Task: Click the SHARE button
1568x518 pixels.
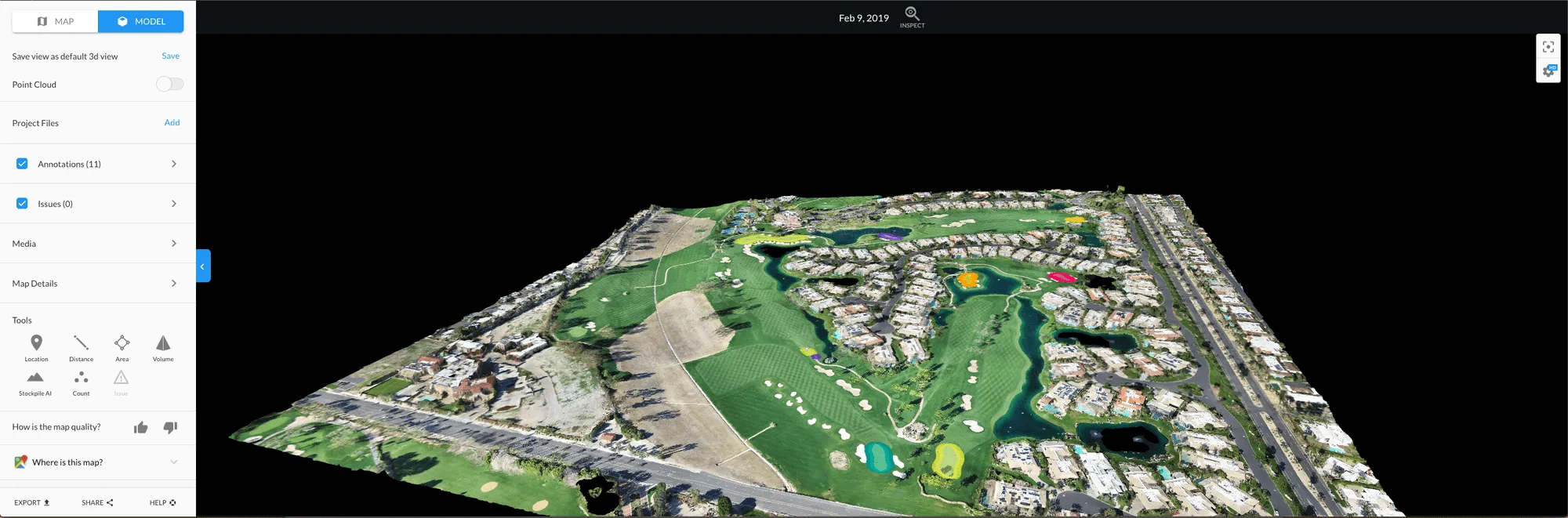Action: [97, 502]
